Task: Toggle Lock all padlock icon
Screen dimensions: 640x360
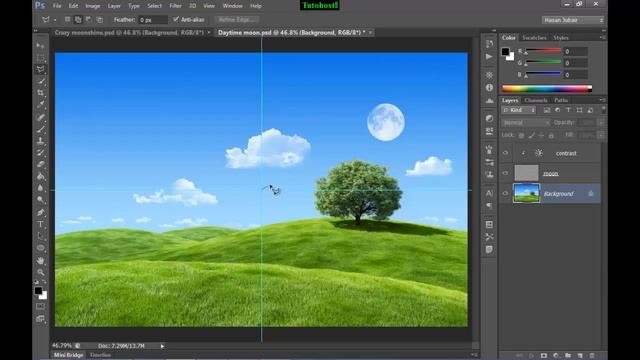Action: 551,135
